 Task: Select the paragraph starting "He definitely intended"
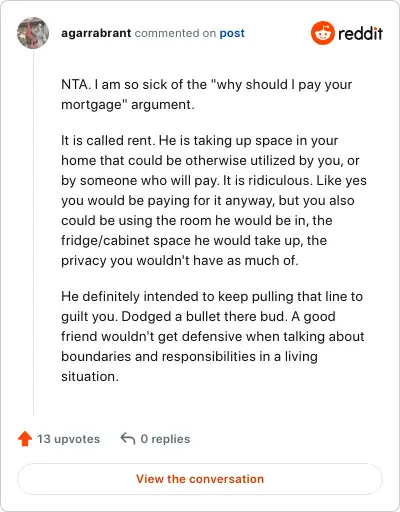click(x=213, y=336)
